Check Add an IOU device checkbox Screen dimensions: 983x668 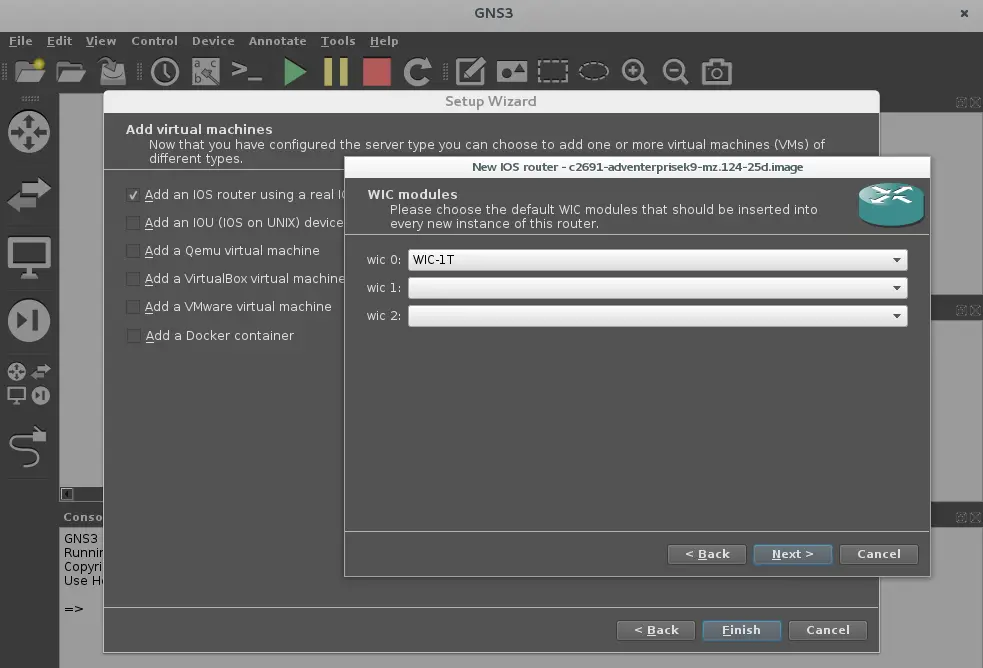point(133,223)
